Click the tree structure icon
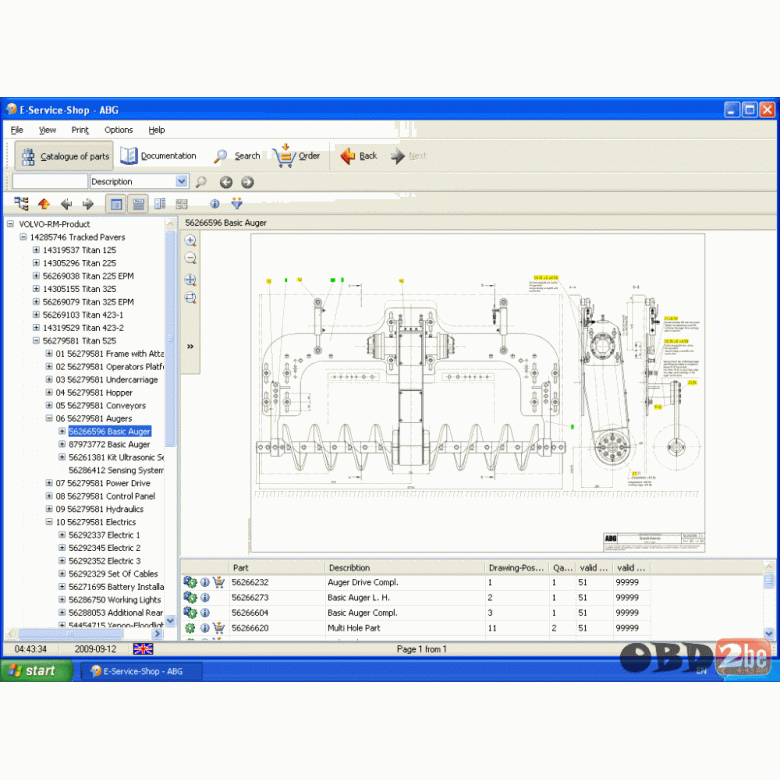This screenshot has width=780, height=780. (x=21, y=203)
